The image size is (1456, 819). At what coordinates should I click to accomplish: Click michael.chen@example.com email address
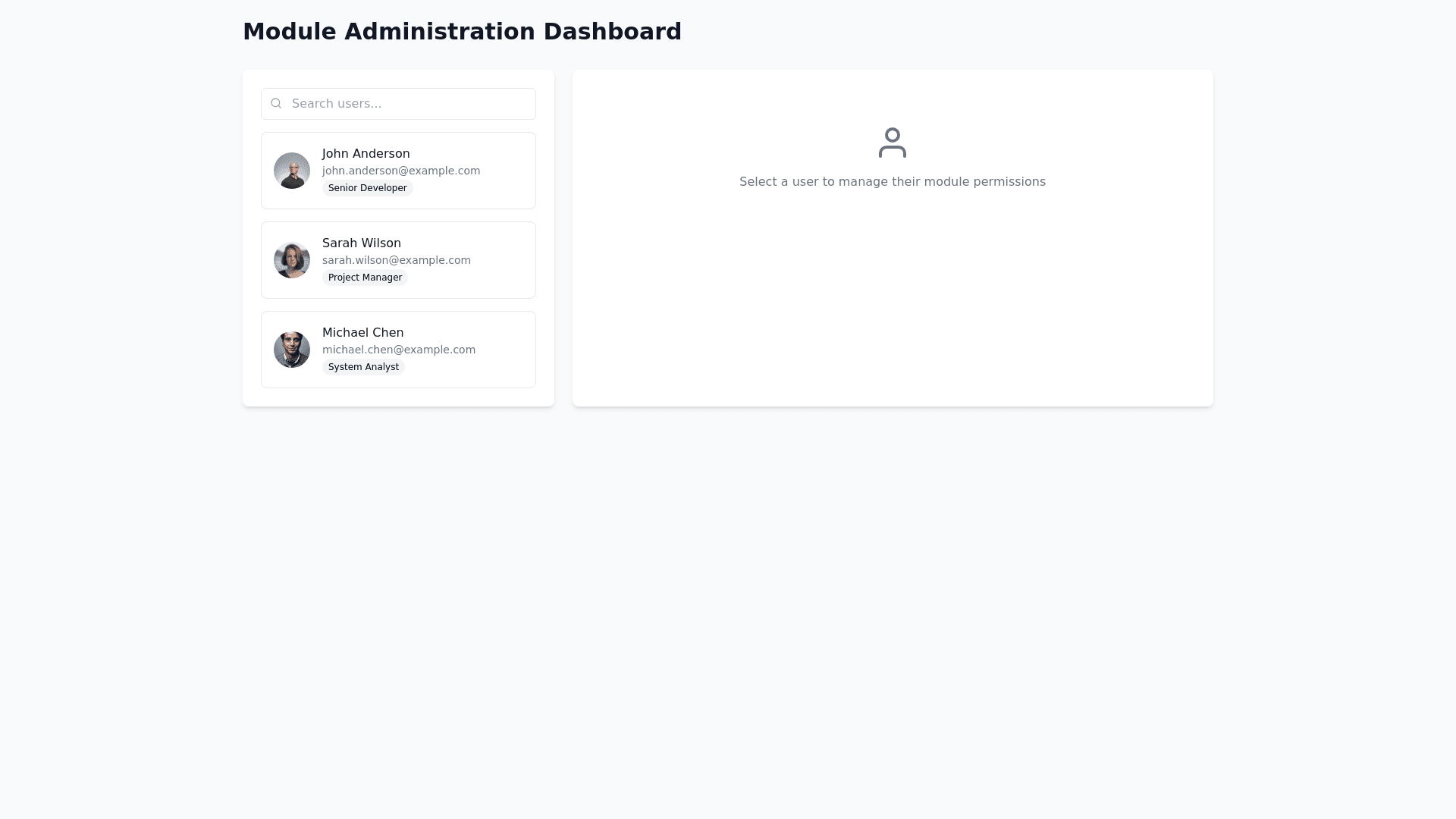point(398,350)
